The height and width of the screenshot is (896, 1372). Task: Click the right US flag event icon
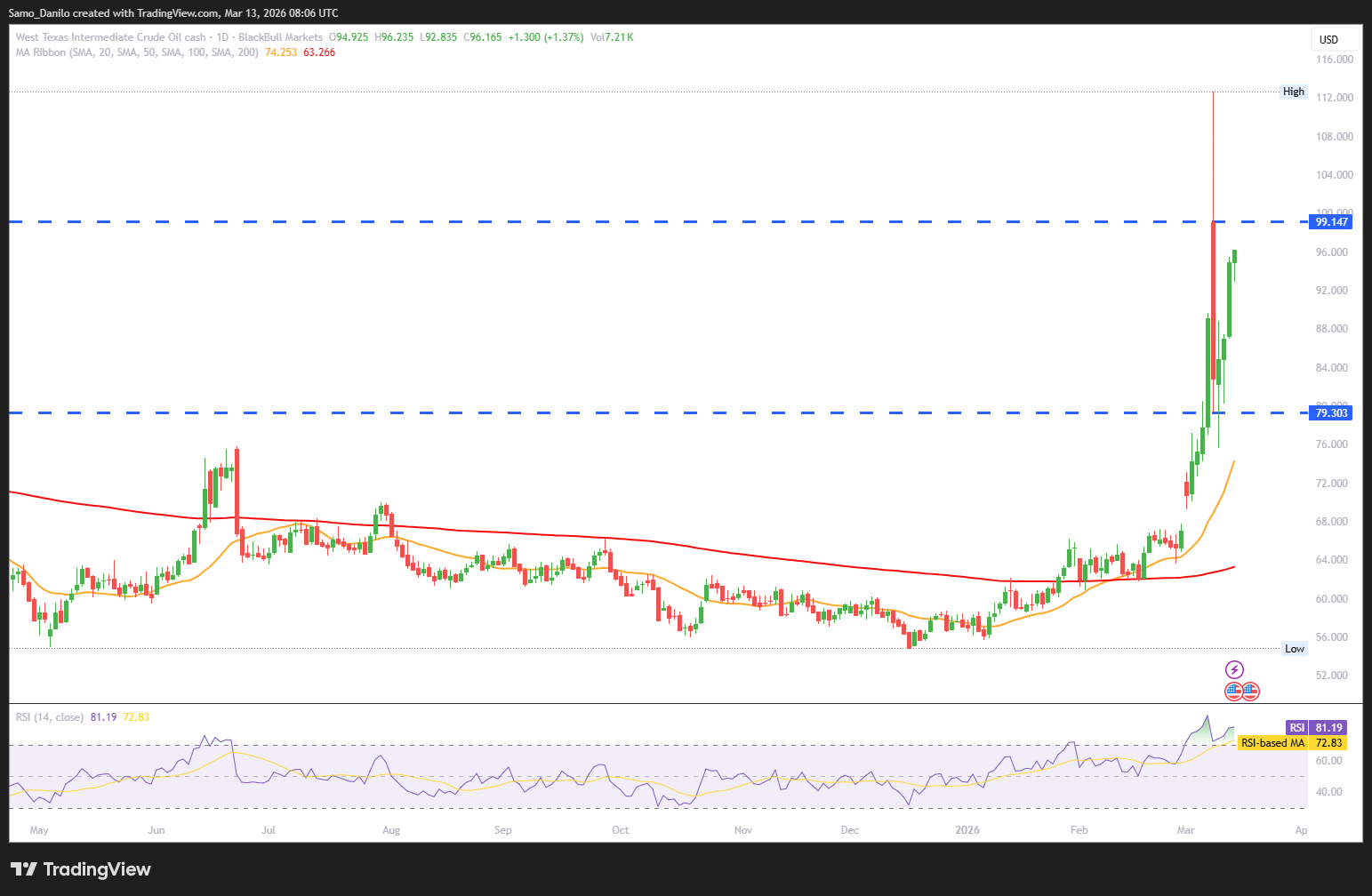1250,691
